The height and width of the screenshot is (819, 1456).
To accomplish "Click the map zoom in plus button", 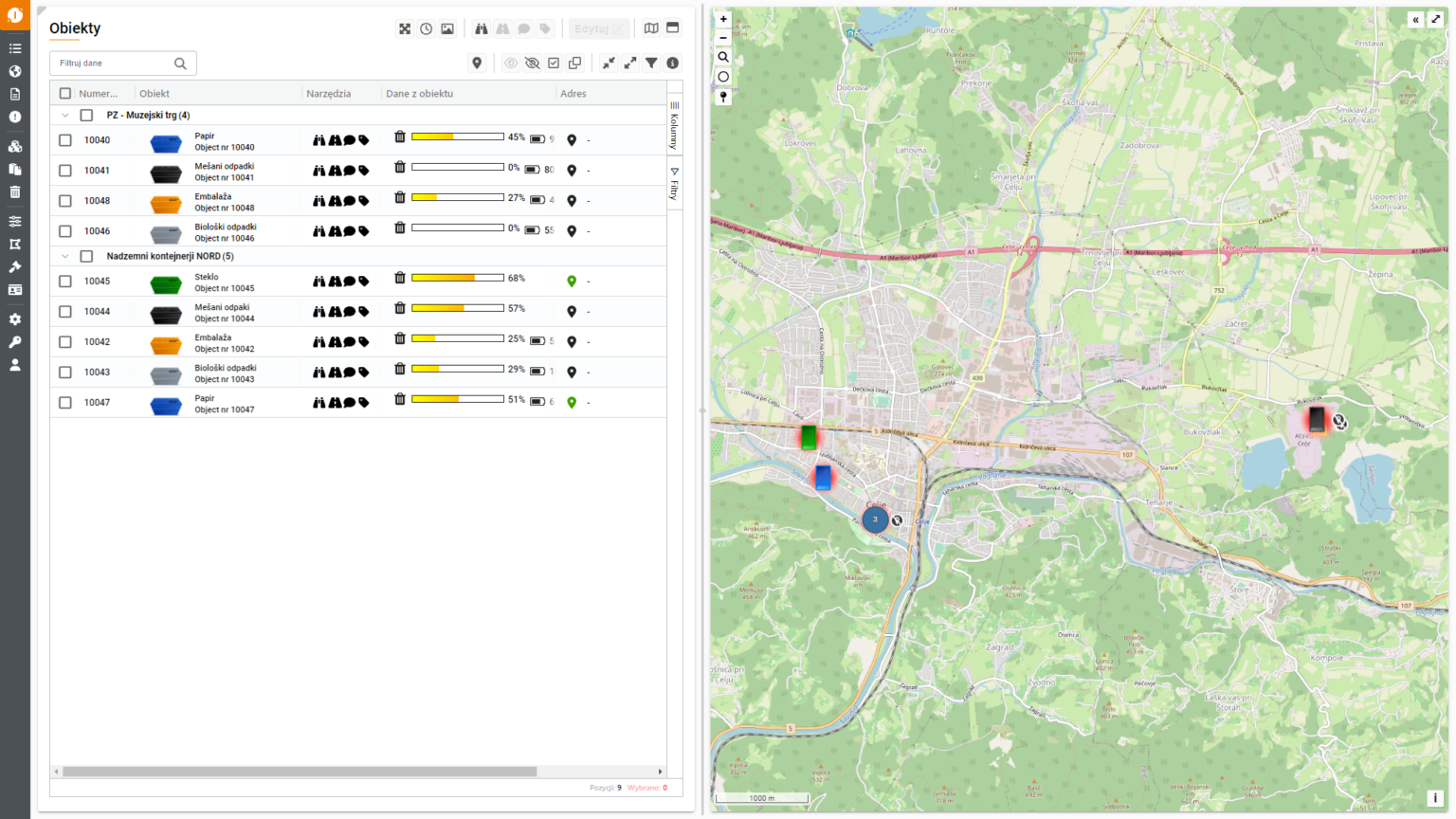I will point(723,19).
